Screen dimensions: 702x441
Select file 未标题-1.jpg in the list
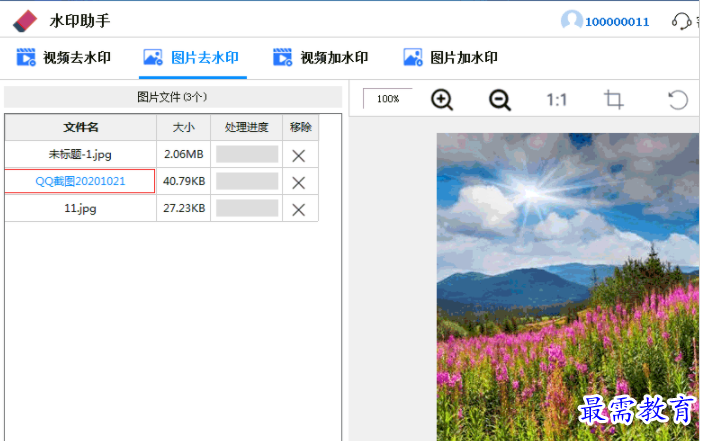click(x=80, y=154)
